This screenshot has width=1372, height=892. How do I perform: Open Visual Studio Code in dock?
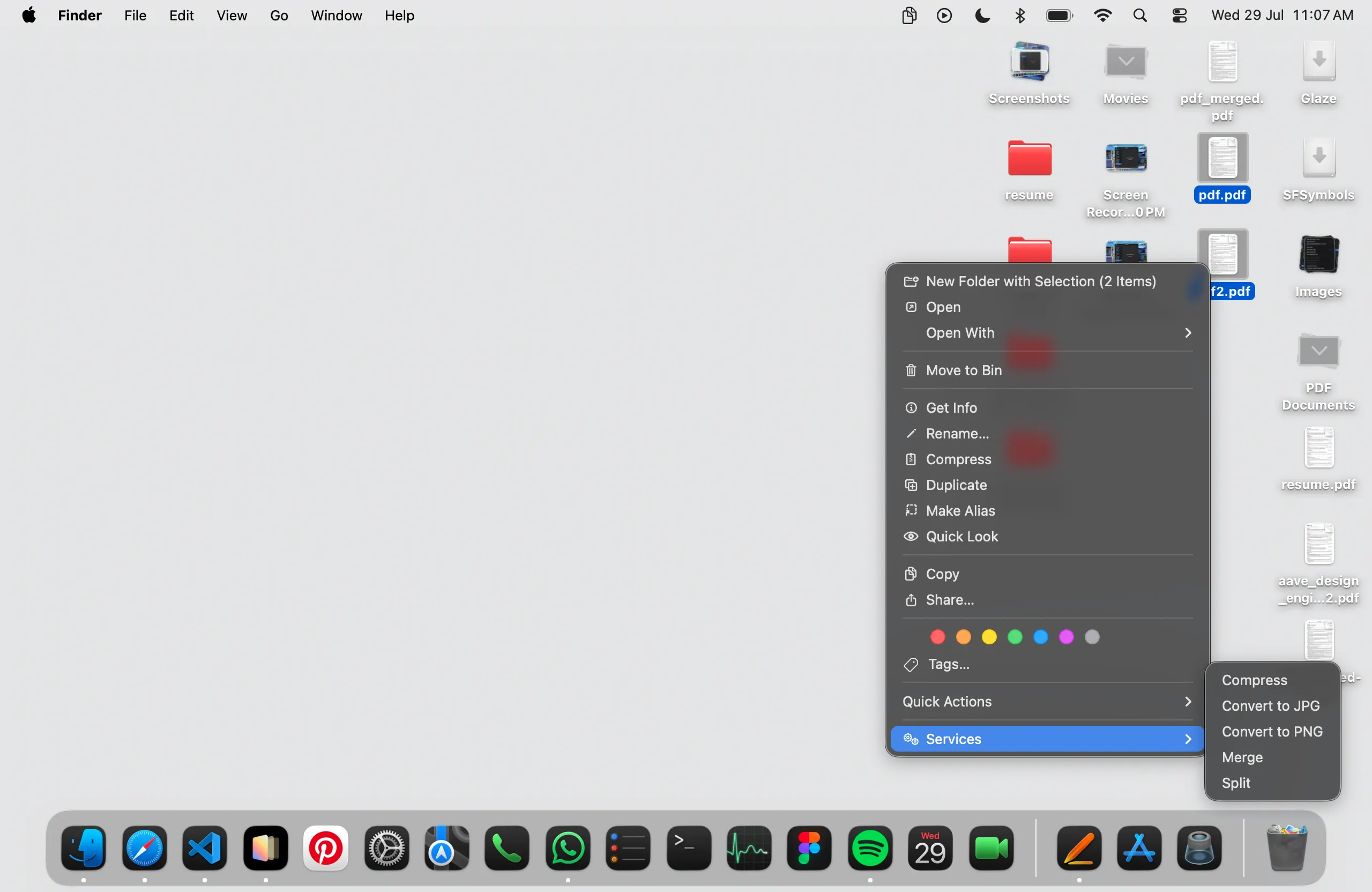click(205, 848)
